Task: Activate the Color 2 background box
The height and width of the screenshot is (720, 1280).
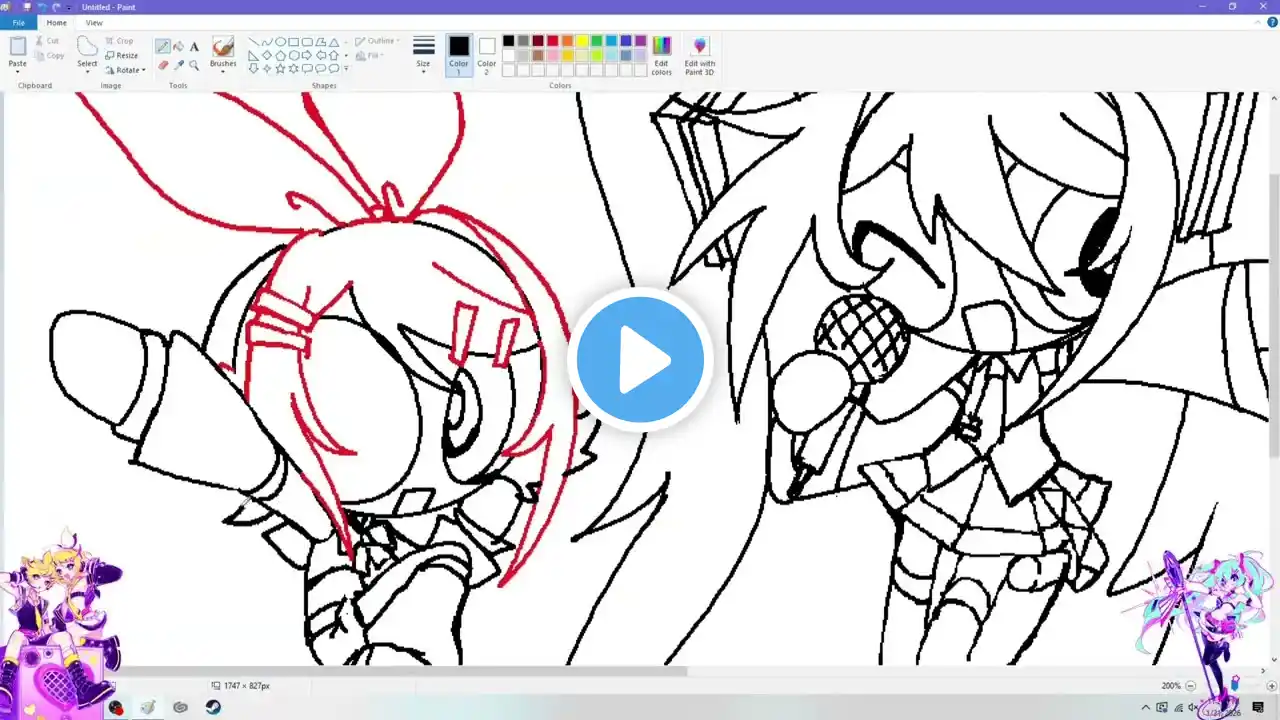Action: pyautogui.click(x=487, y=55)
